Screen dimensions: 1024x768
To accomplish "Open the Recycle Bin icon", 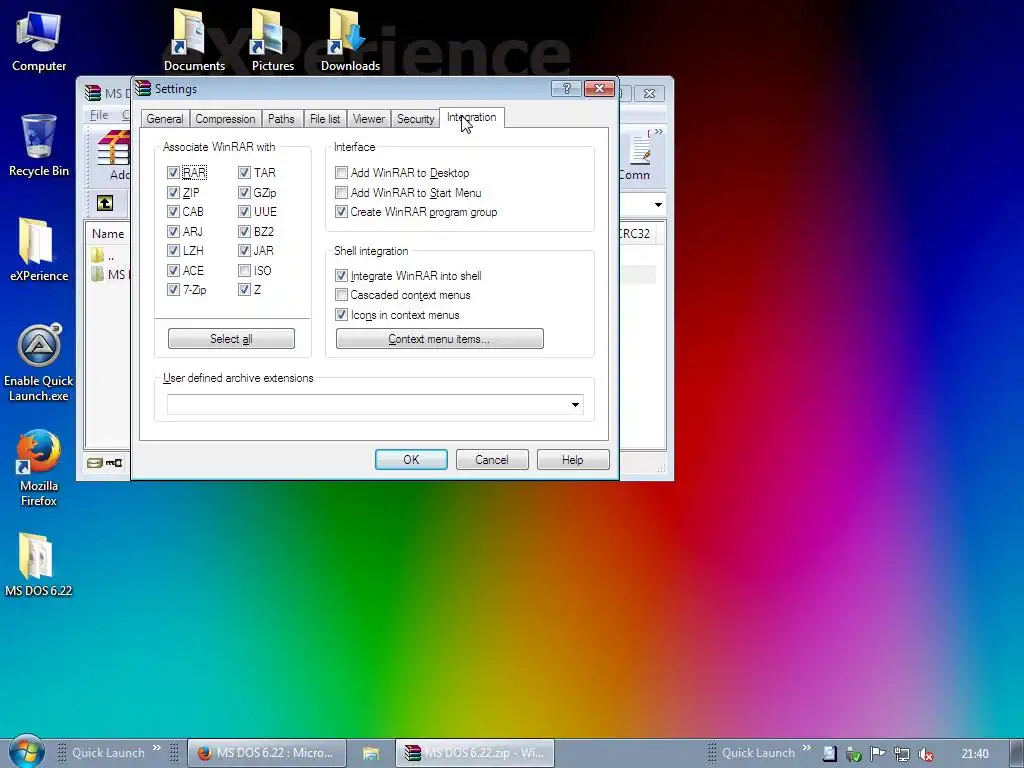I will [39, 145].
